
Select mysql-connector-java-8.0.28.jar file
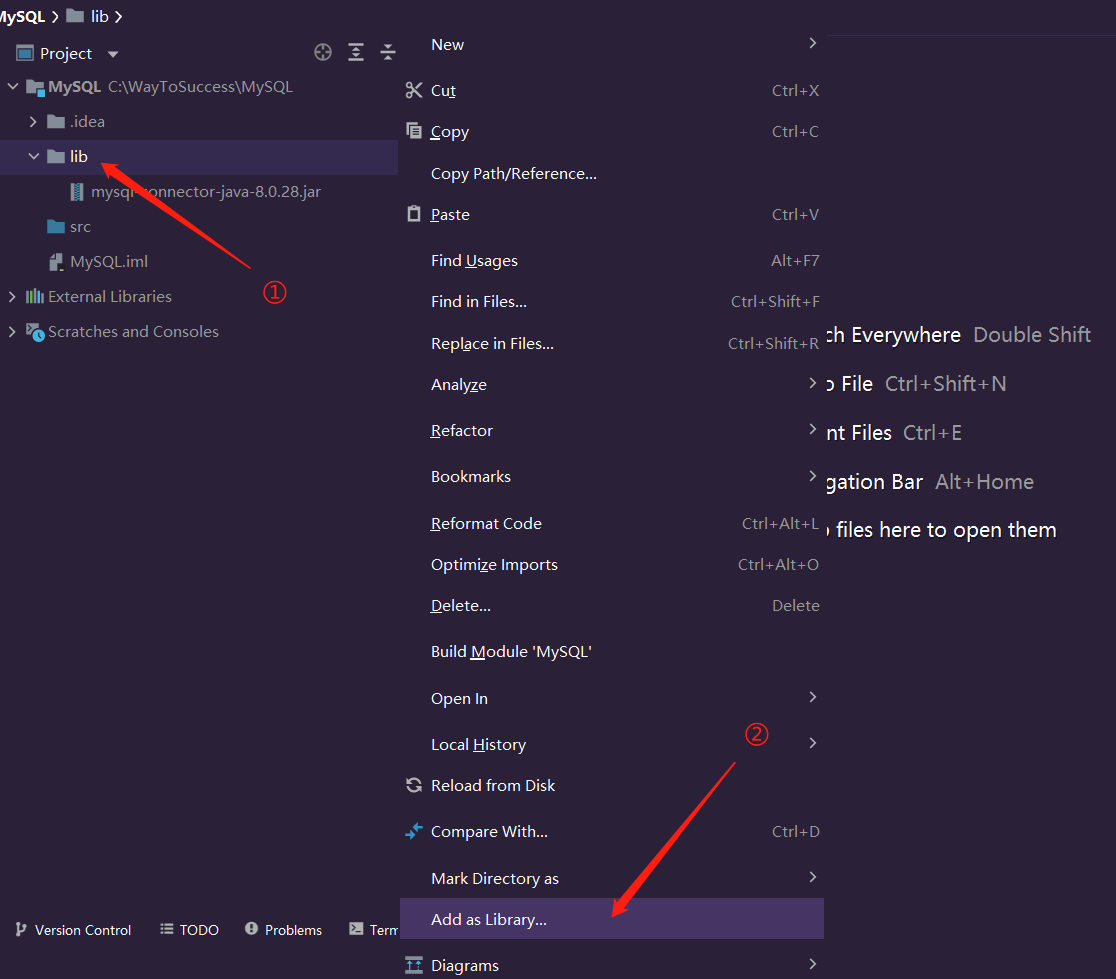coord(199,191)
